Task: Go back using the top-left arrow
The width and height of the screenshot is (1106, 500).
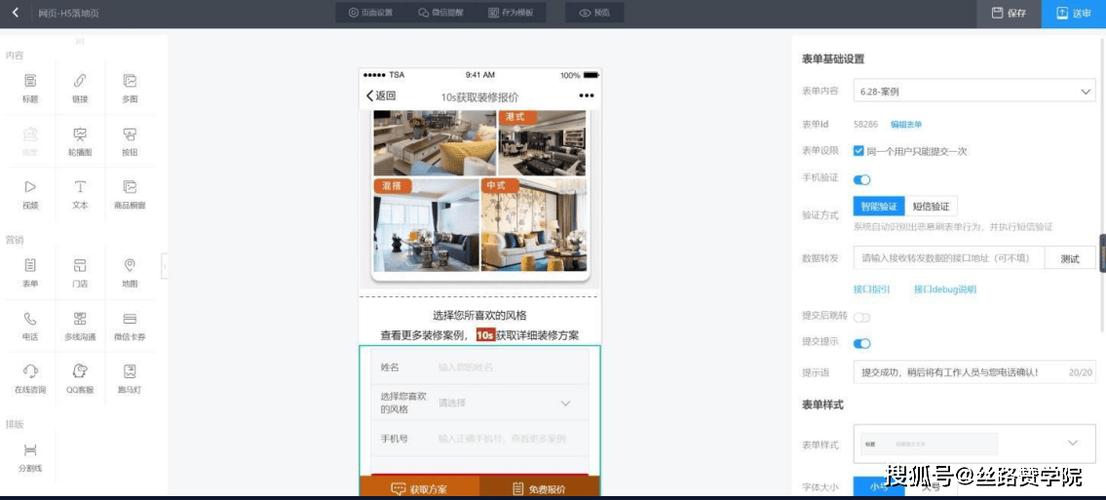Action: pyautogui.click(x=16, y=13)
